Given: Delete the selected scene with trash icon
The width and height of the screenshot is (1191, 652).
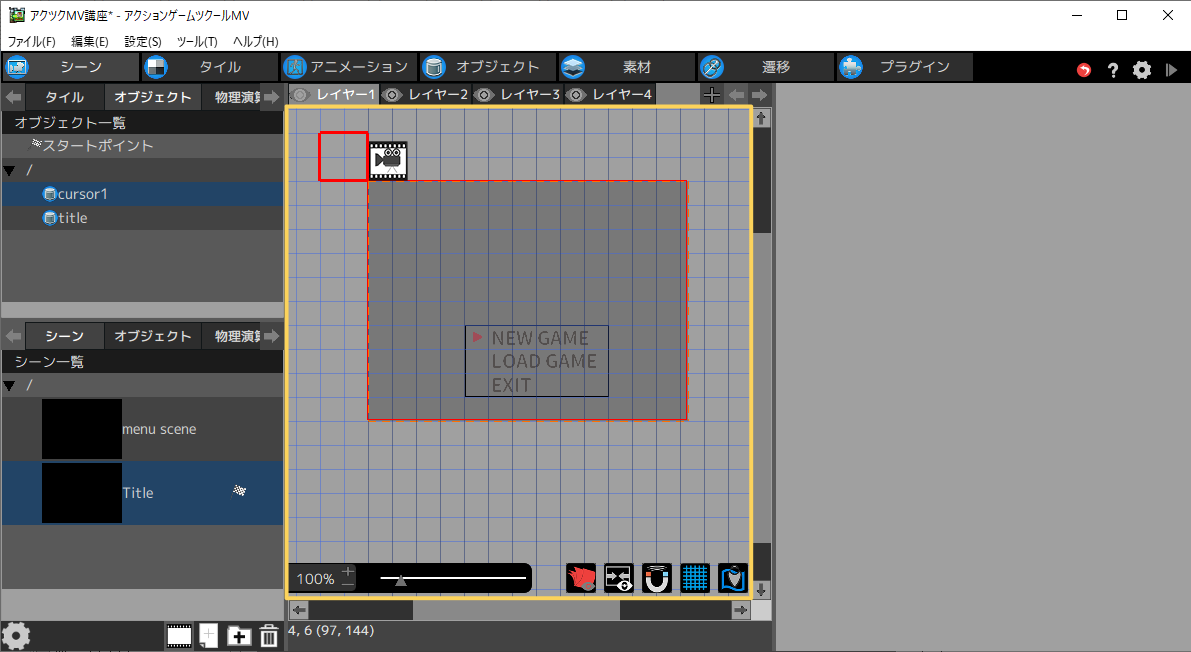Looking at the screenshot, I should coord(269,635).
